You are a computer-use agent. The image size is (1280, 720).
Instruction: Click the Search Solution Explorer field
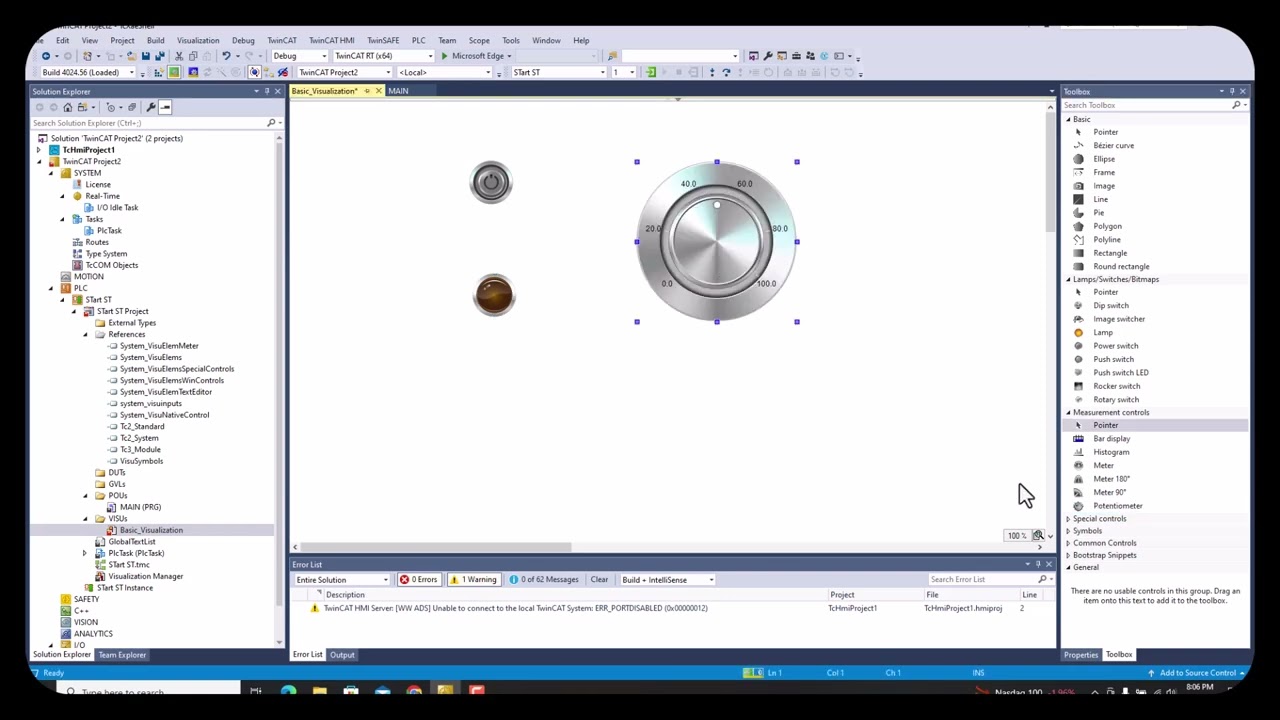pyautogui.click(x=148, y=123)
